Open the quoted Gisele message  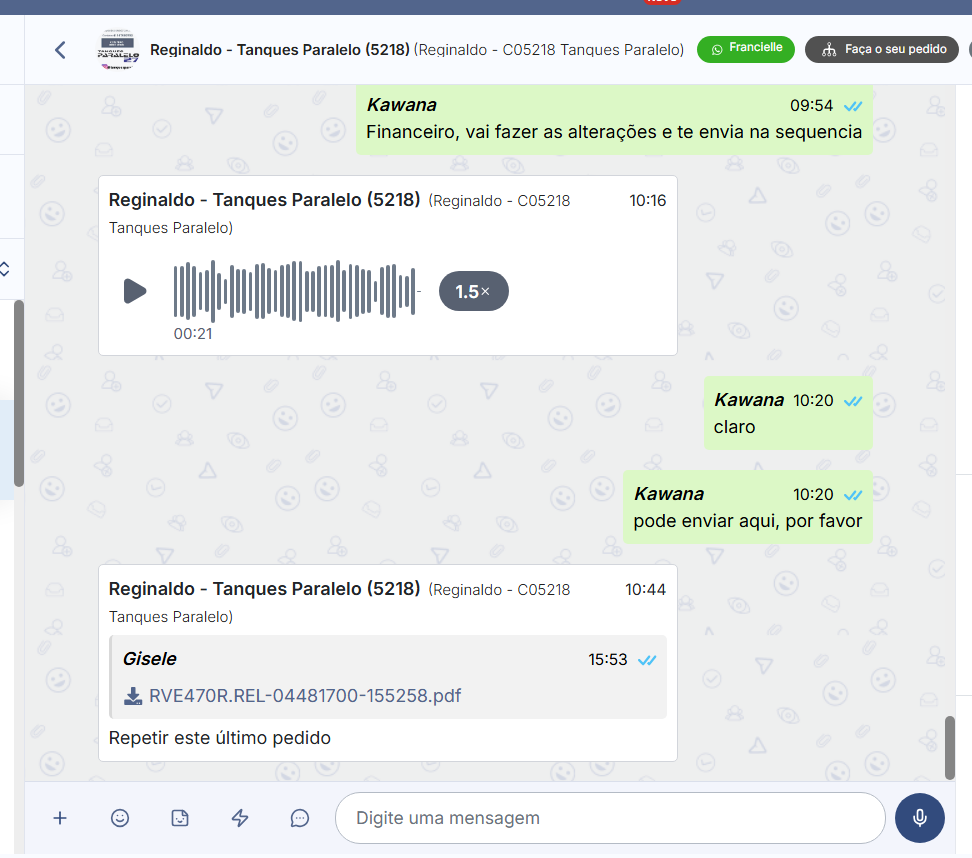click(388, 660)
